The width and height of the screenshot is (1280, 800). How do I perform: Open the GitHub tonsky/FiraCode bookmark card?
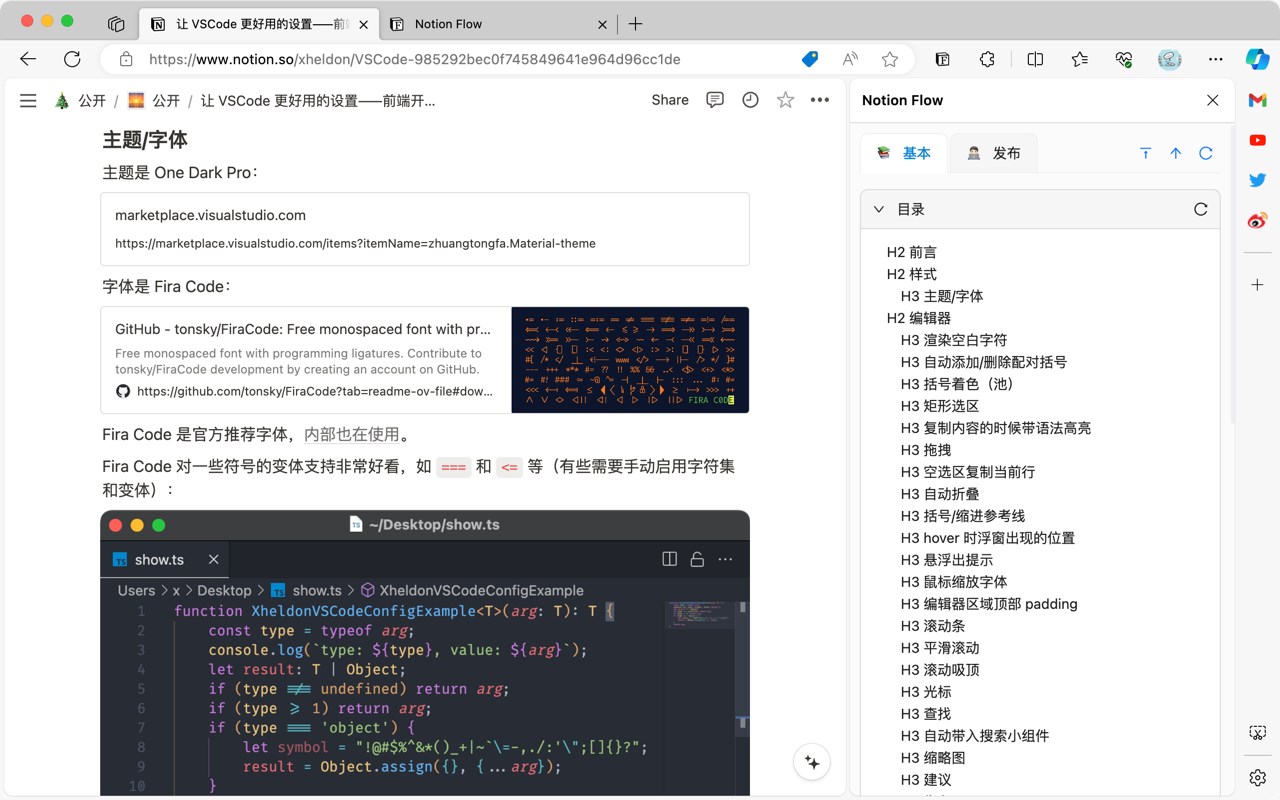(425, 360)
